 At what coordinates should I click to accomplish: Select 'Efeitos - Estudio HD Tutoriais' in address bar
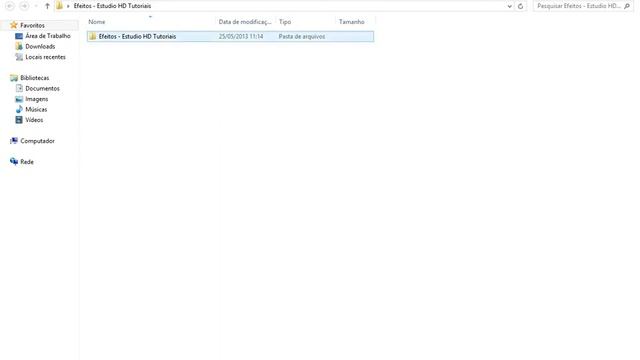112,6
